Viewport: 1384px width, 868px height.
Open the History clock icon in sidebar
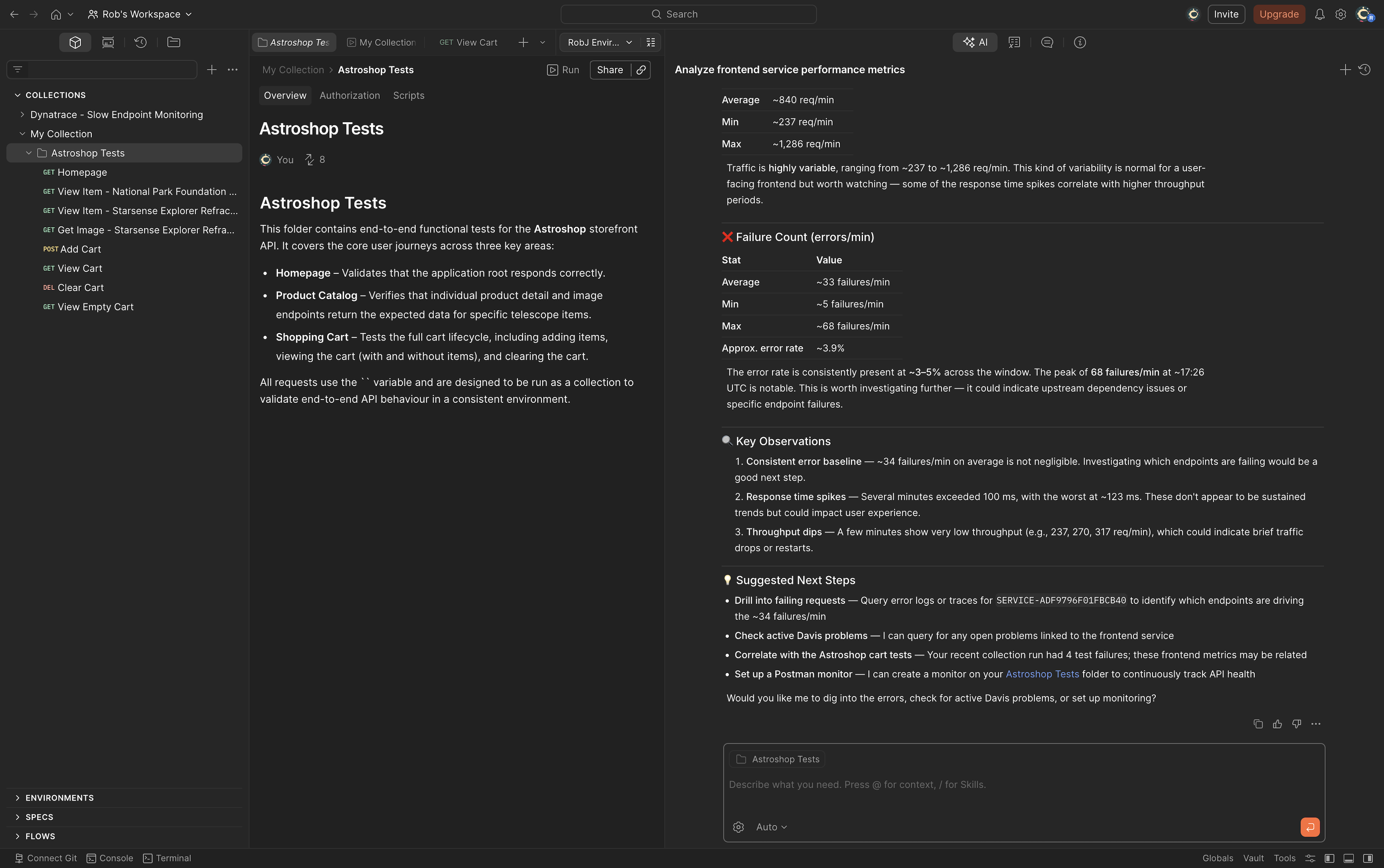(141, 42)
